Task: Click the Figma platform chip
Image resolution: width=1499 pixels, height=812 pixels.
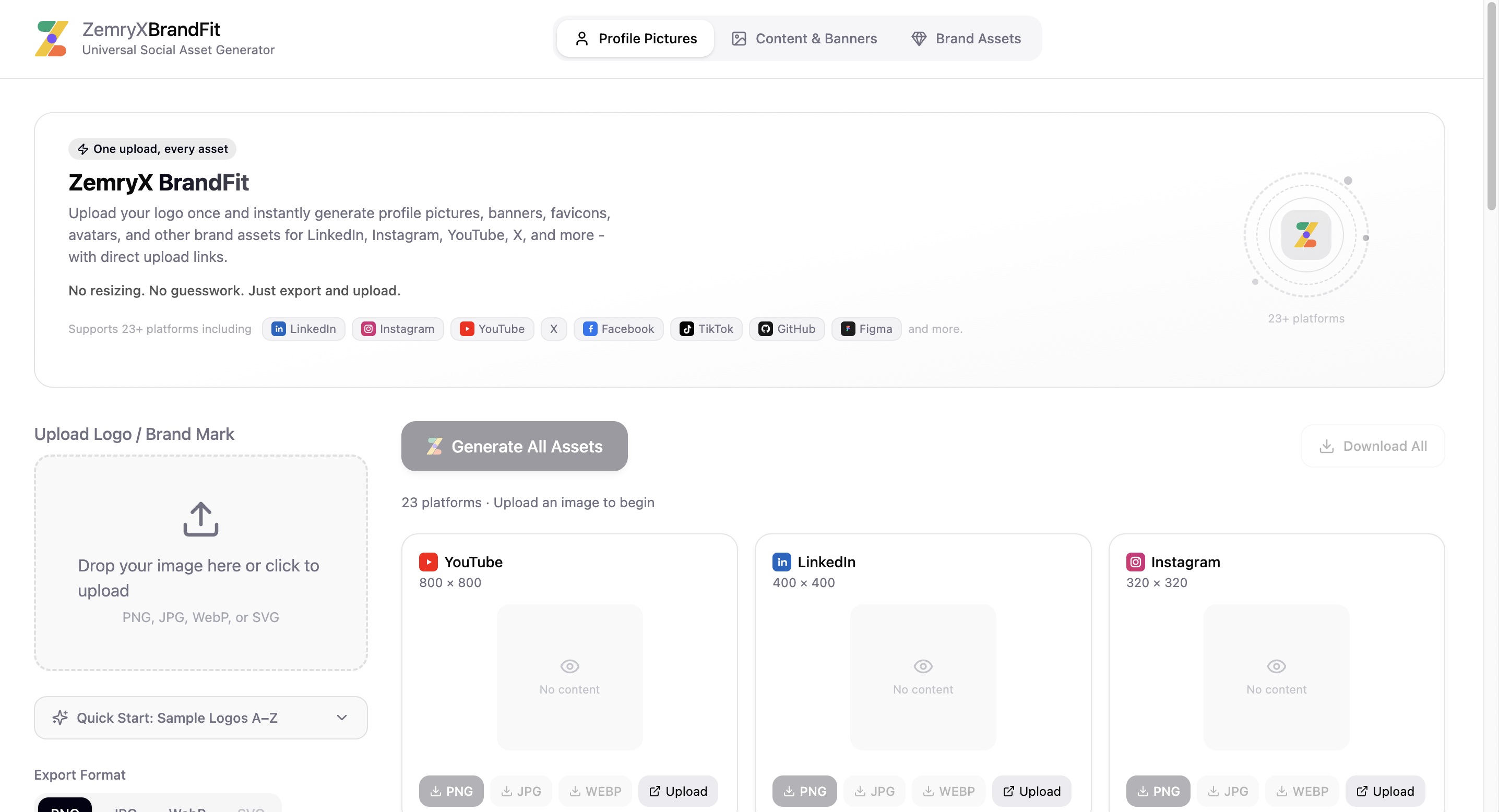Action: coord(866,329)
